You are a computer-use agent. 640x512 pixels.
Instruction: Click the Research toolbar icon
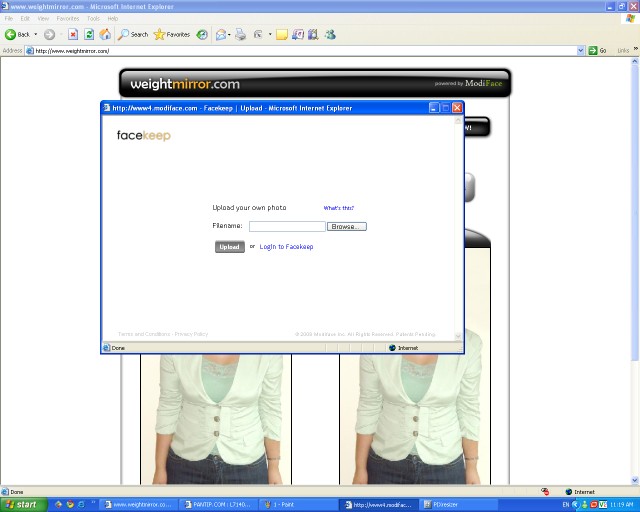[298, 35]
